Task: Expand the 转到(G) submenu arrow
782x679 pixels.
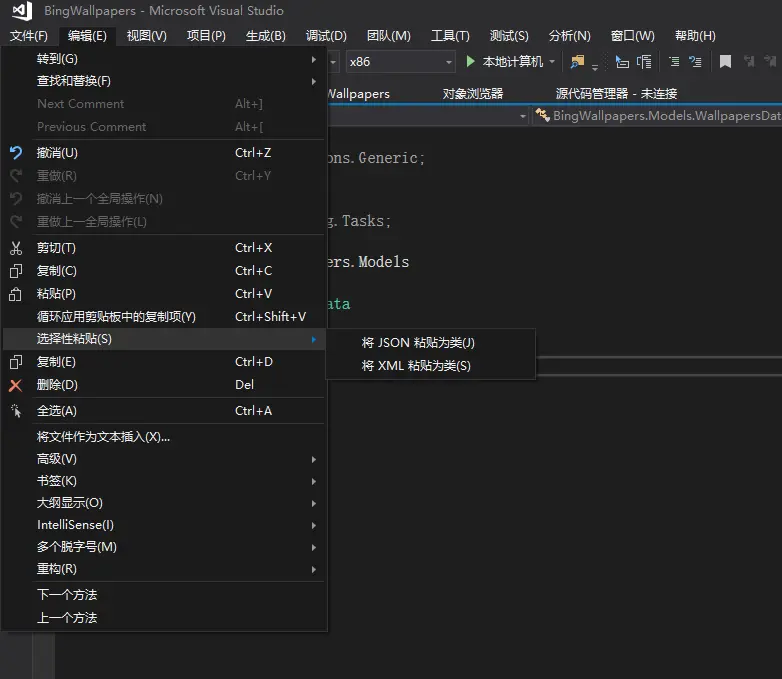Action: pyautogui.click(x=314, y=59)
